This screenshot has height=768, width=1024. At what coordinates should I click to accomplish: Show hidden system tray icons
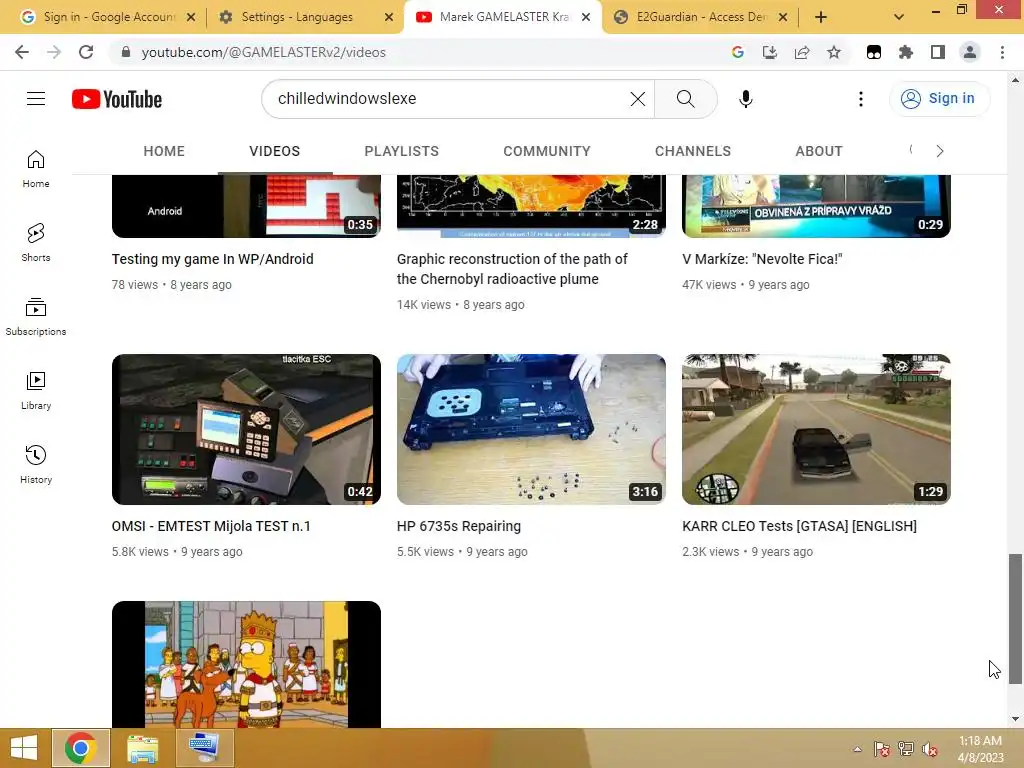pyautogui.click(x=857, y=749)
